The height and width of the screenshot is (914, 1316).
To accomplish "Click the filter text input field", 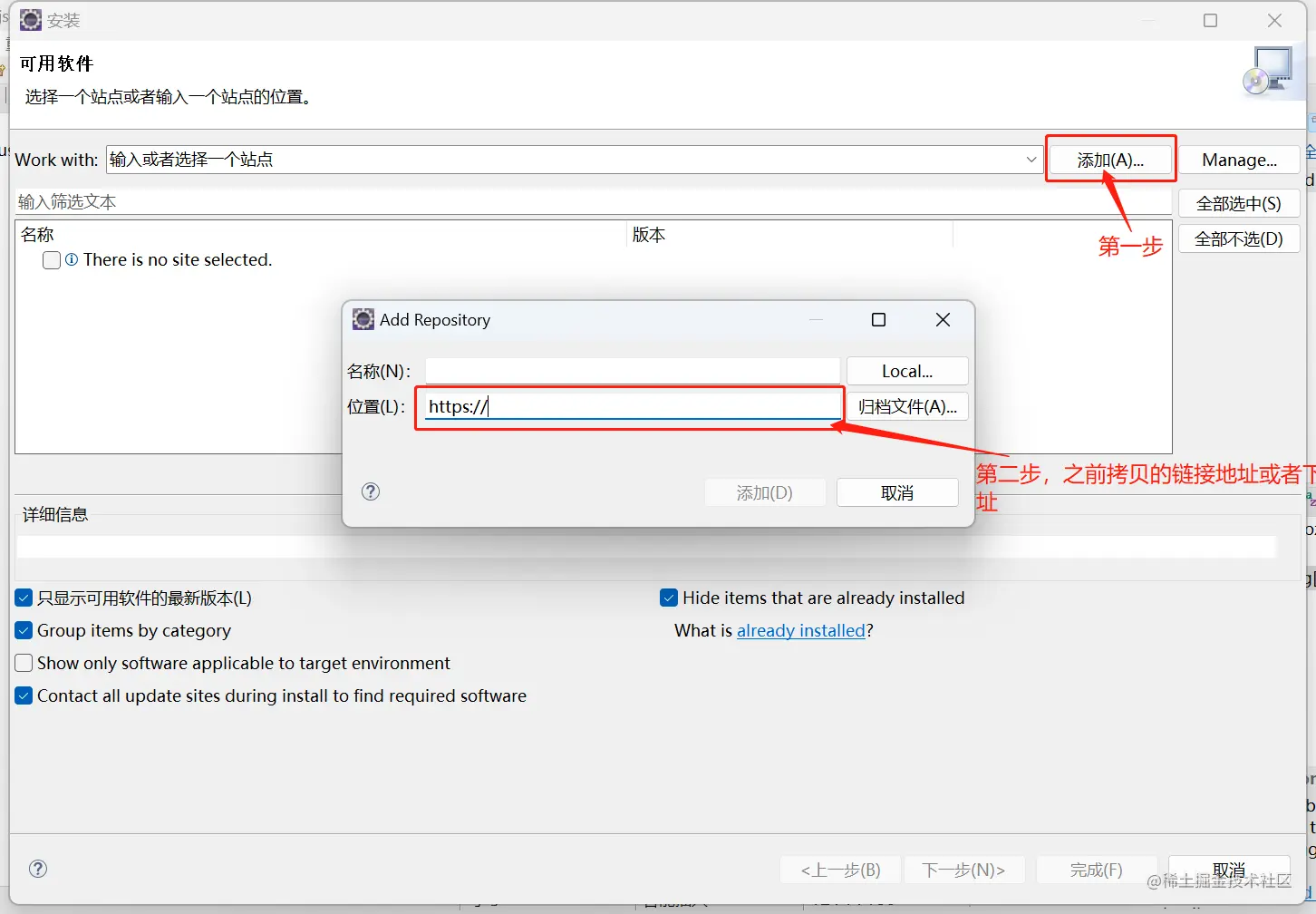I will 594,202.
